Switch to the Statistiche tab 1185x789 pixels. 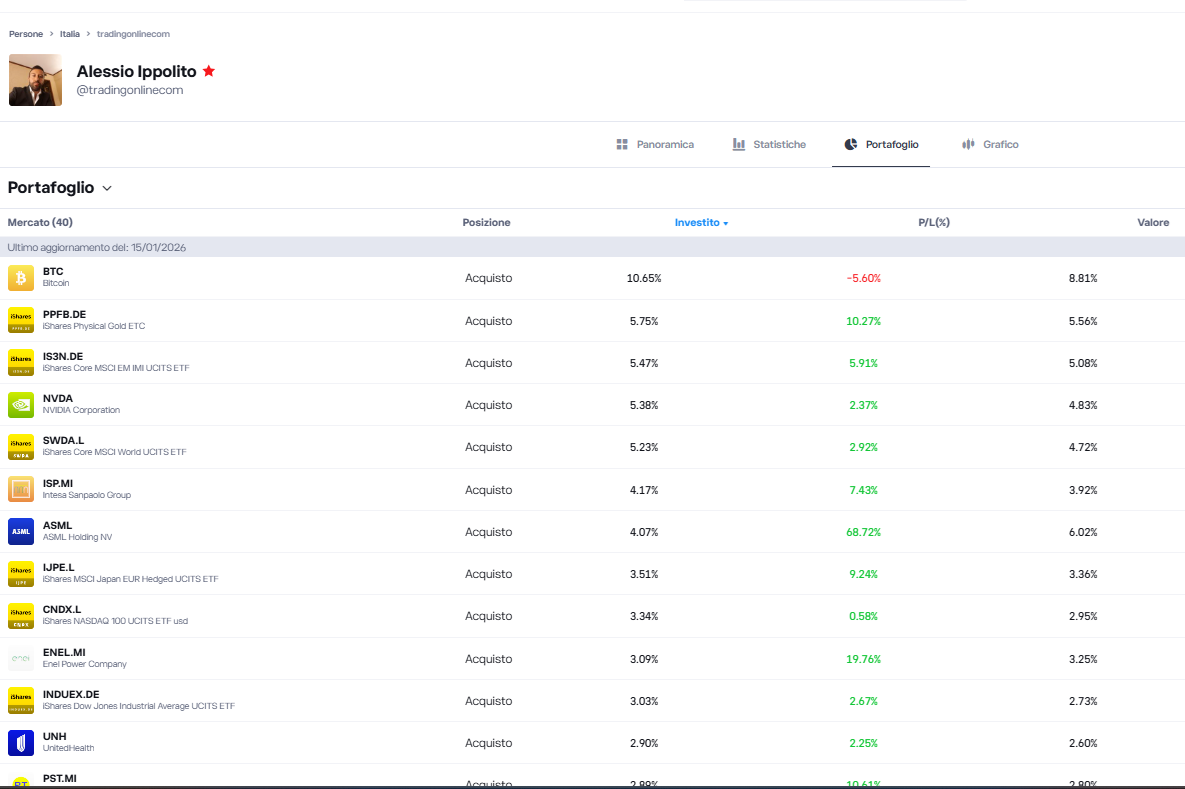point(769,144)
